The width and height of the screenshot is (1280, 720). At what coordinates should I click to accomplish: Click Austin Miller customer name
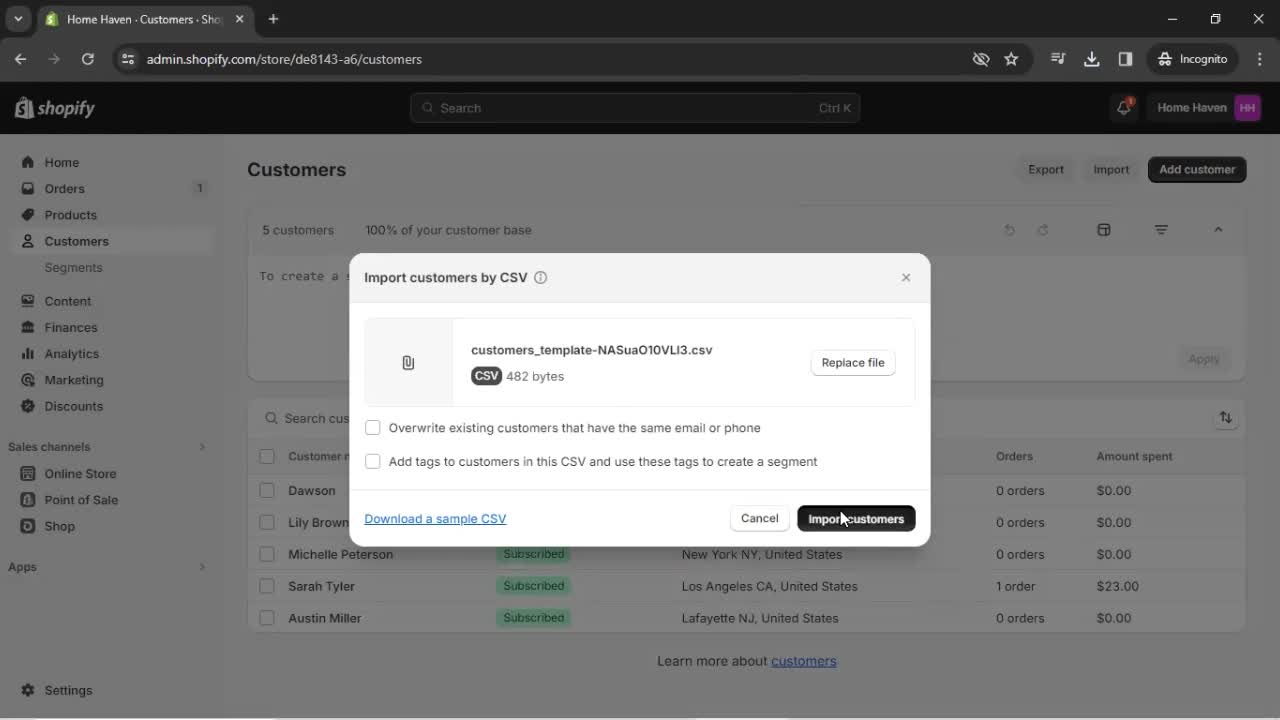pyautogui.click(x=324, y=618)
